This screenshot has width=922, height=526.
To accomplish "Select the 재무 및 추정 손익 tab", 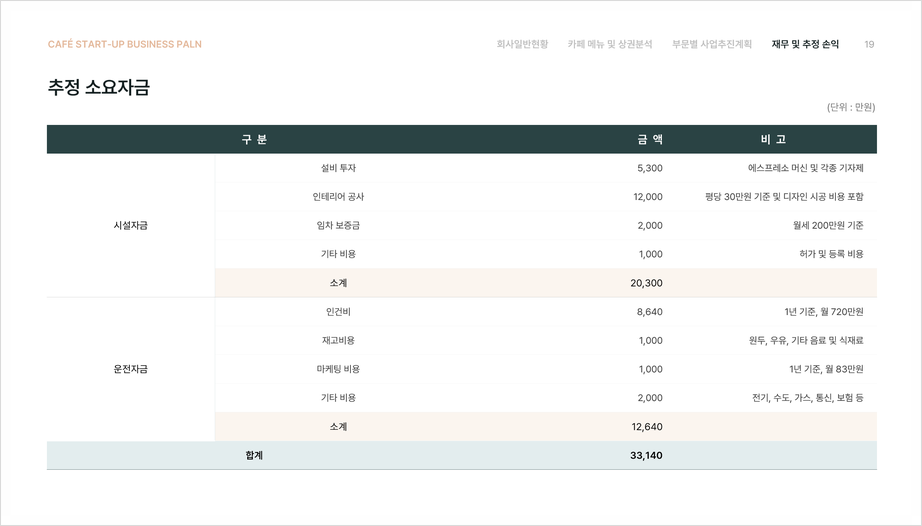I will [x=805, y=44].
